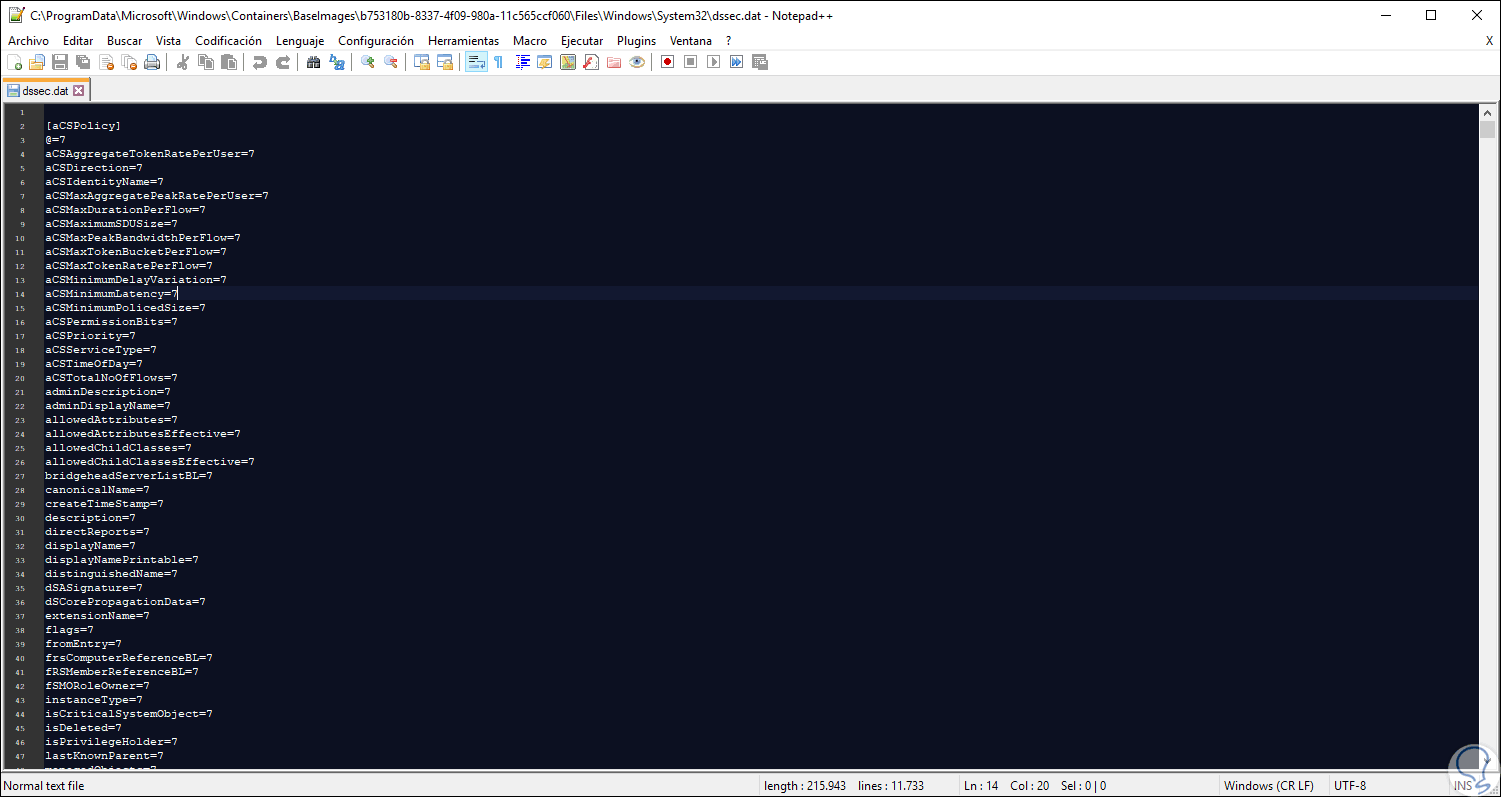Save all open files
This screenshot has width=1501, height=797.
tap(83, 62)
